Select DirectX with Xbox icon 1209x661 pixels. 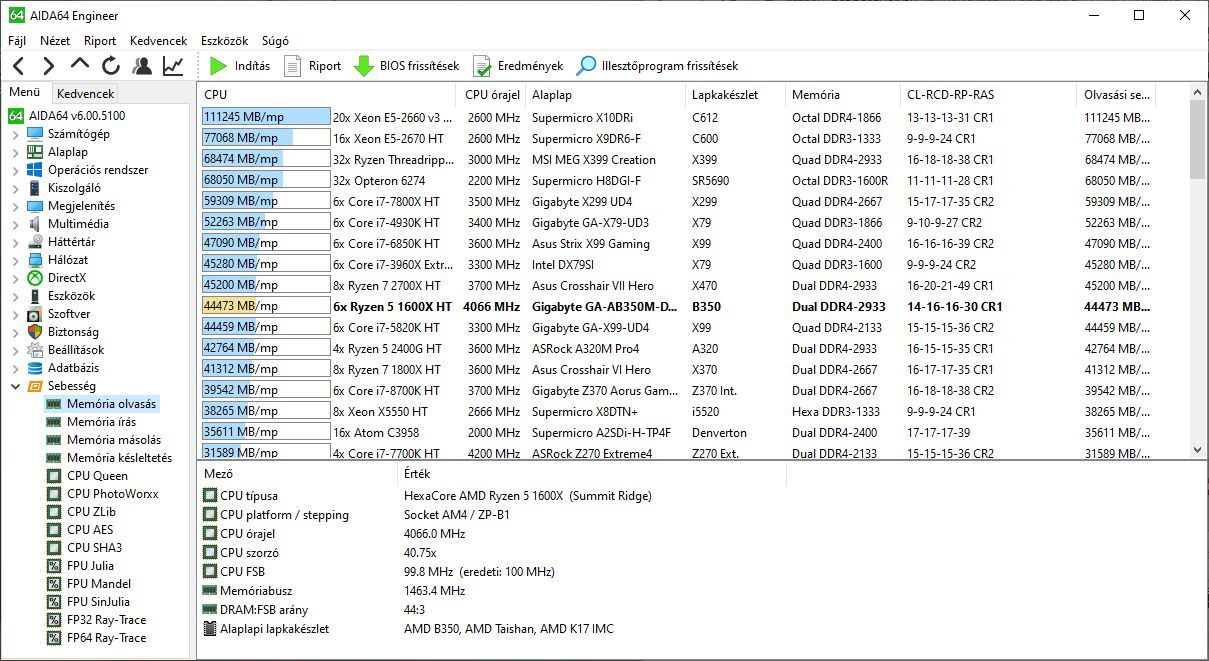(x=67, y=277)
